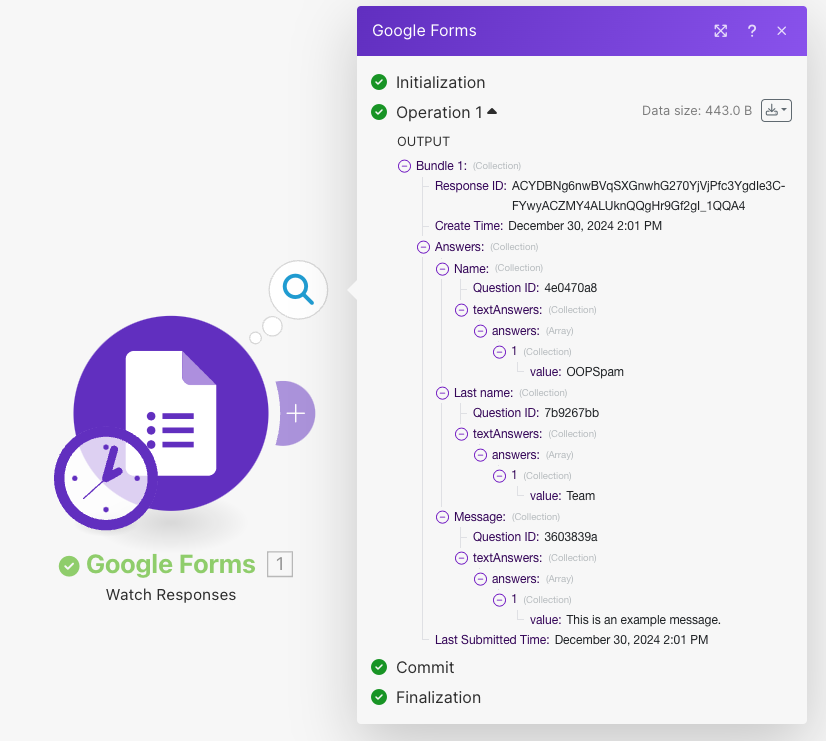This screenshot has height=741, width=826.
Task: Select the Response ID value text
Action: pos(648,196)
